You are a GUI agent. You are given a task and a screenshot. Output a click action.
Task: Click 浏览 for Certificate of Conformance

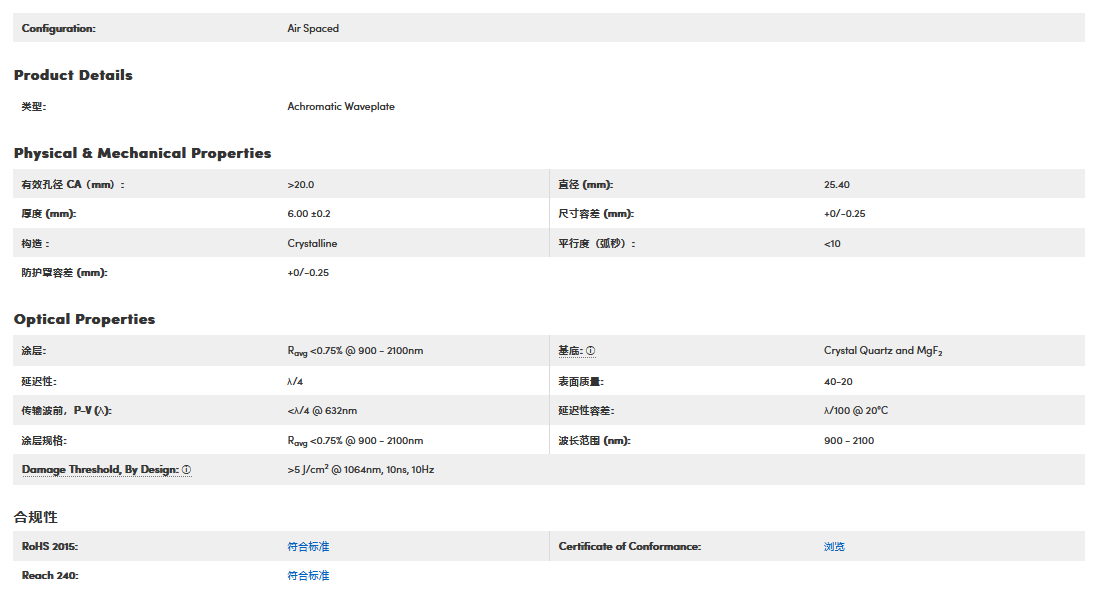pos(834,547)
